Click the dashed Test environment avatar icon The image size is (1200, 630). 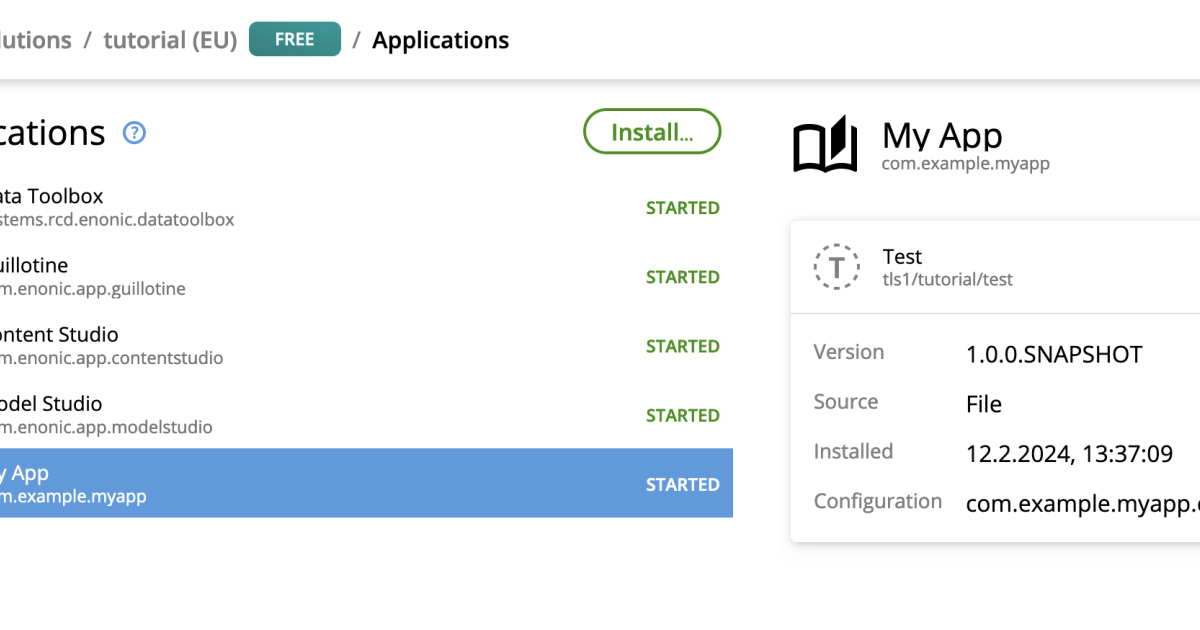[837, 267]
